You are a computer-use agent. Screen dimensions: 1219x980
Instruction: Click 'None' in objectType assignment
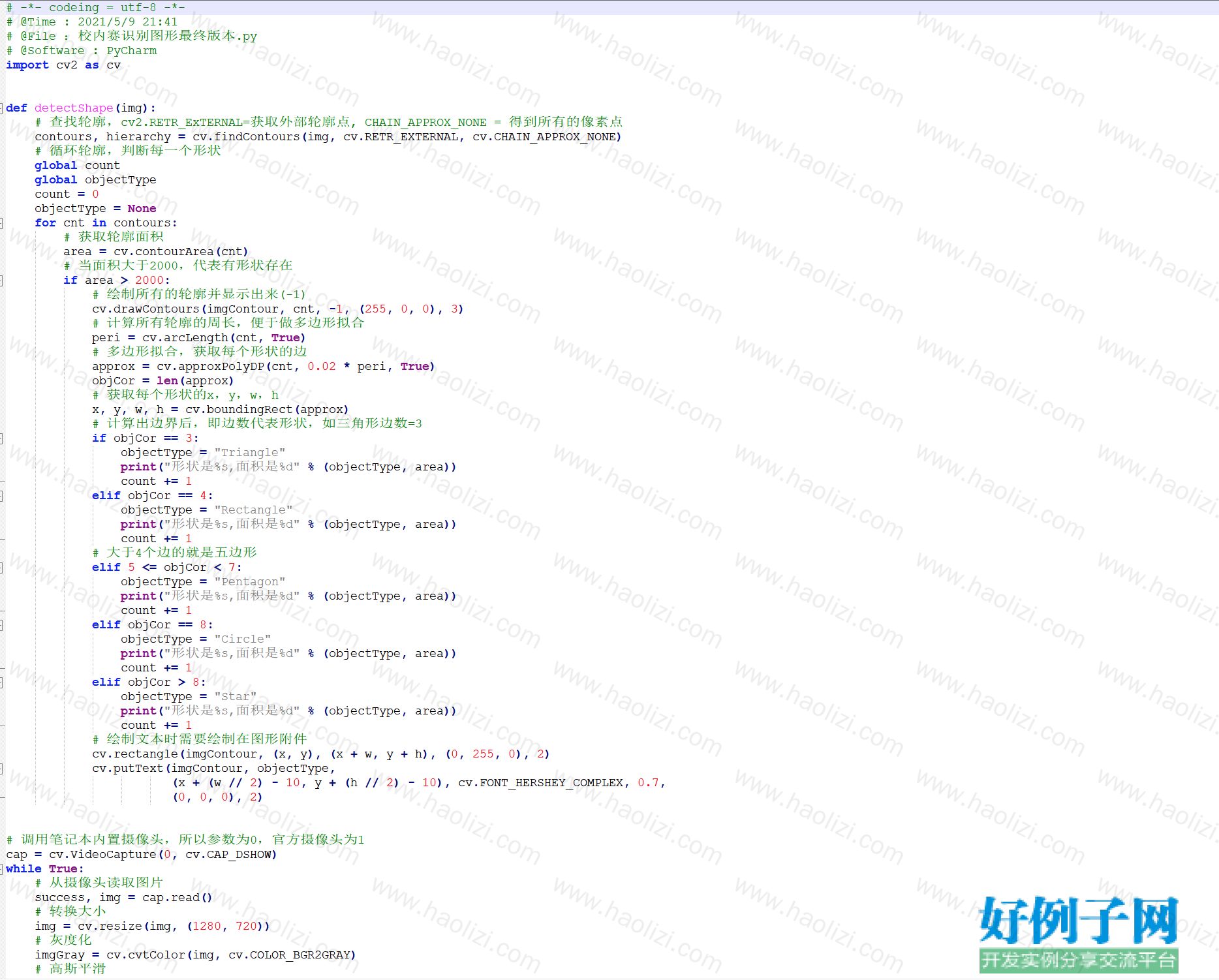coord(142,209)
